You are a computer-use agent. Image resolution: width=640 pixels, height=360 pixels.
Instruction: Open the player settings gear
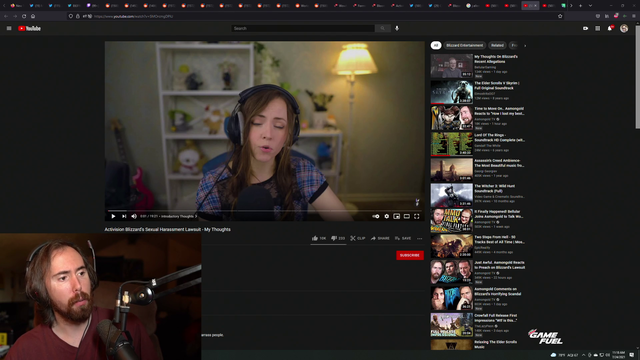[387, 216]
